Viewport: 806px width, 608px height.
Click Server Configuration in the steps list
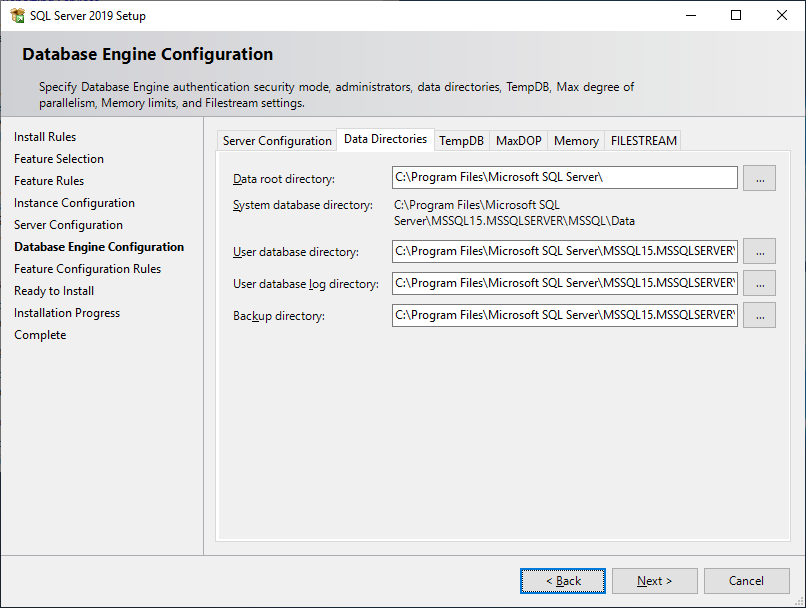[x=68, y=225]
